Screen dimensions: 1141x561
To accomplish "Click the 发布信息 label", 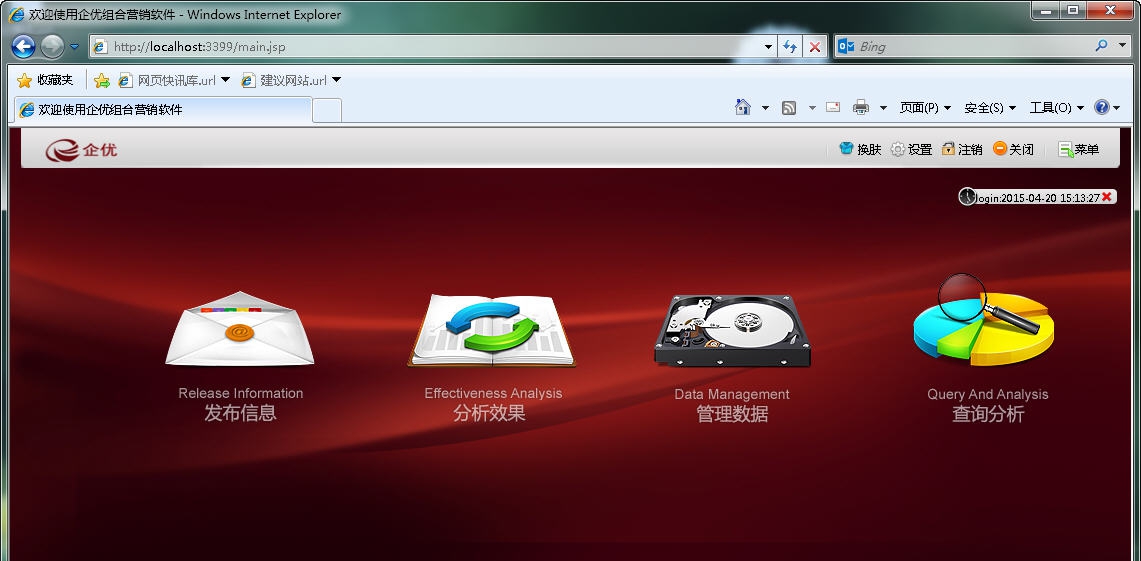I will click(x=240, y=413).
